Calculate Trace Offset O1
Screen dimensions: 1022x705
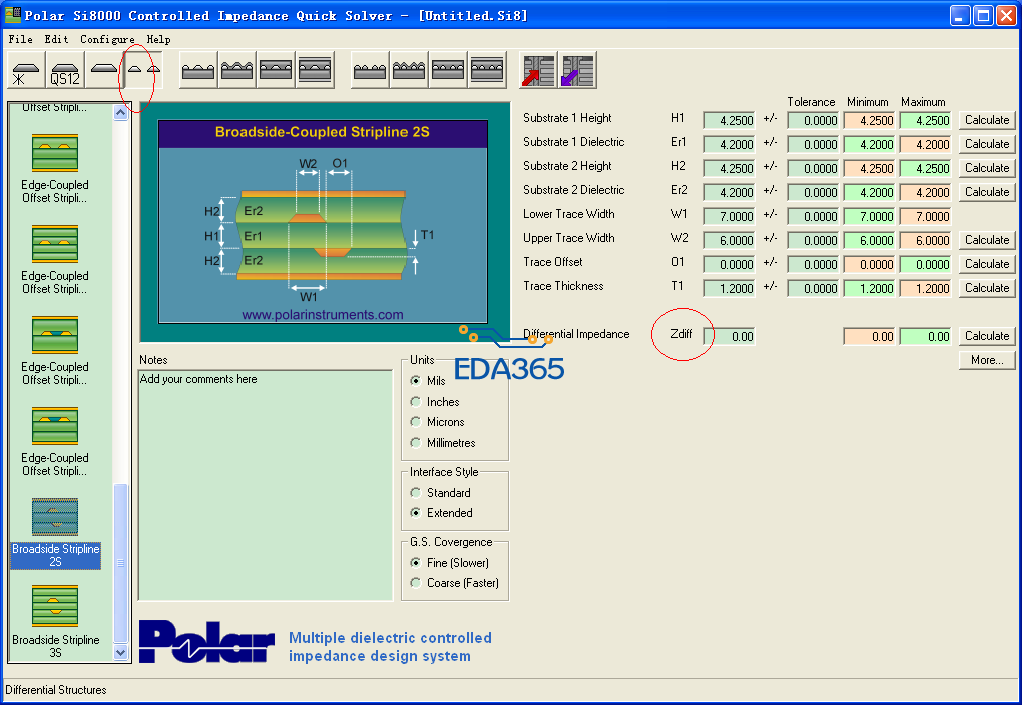[x=987, y=264]
